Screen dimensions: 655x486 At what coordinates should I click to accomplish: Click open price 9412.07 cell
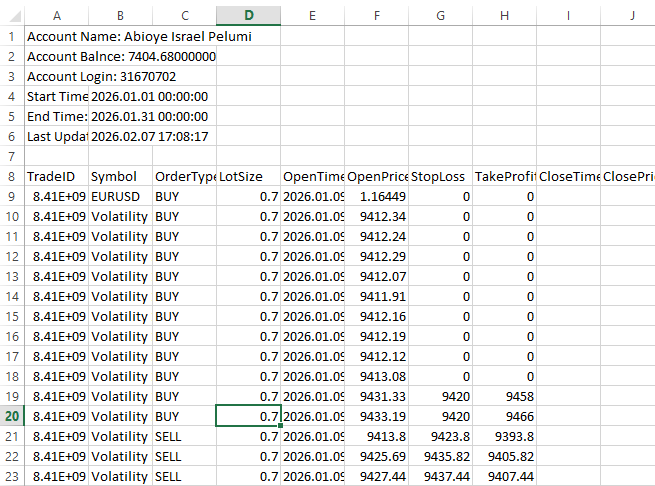point(376,277)
